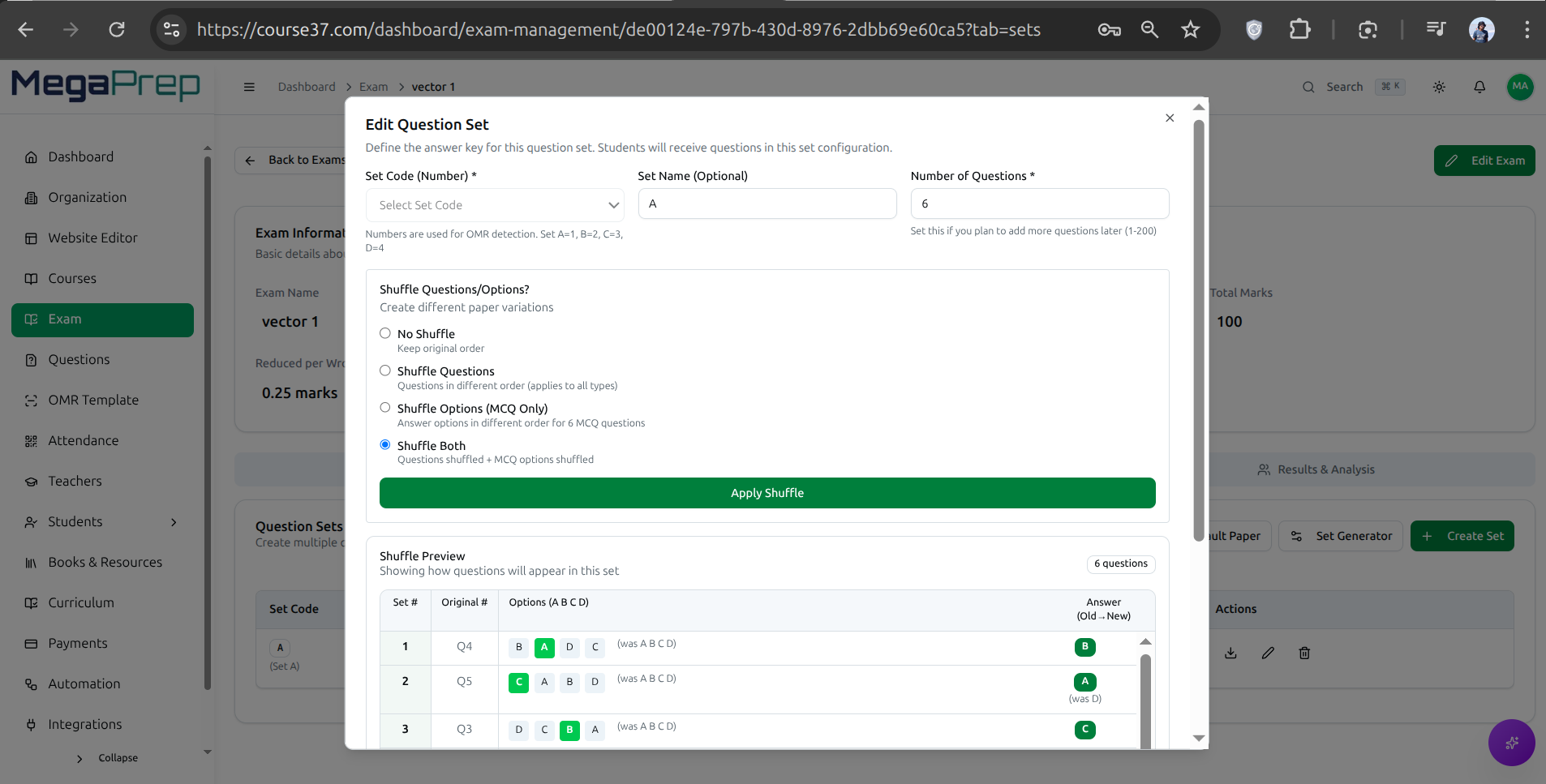Click the purple AI assistant floating icon
The height and width of the screenshot is (784, 1546).
pyautogui.click(x=1511, y=742)
